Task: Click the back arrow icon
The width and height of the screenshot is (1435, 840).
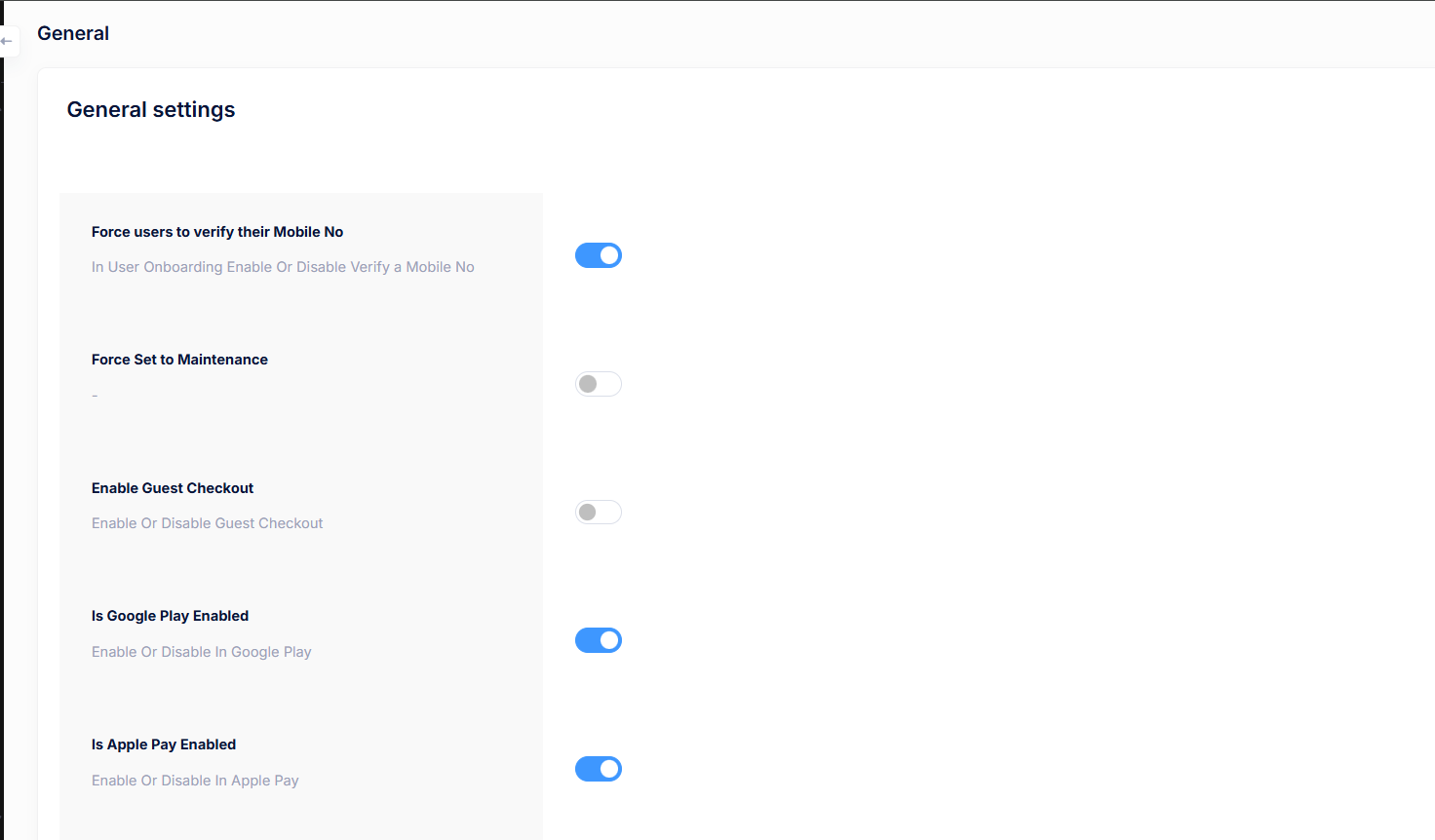Action: (x=8, y=41)
